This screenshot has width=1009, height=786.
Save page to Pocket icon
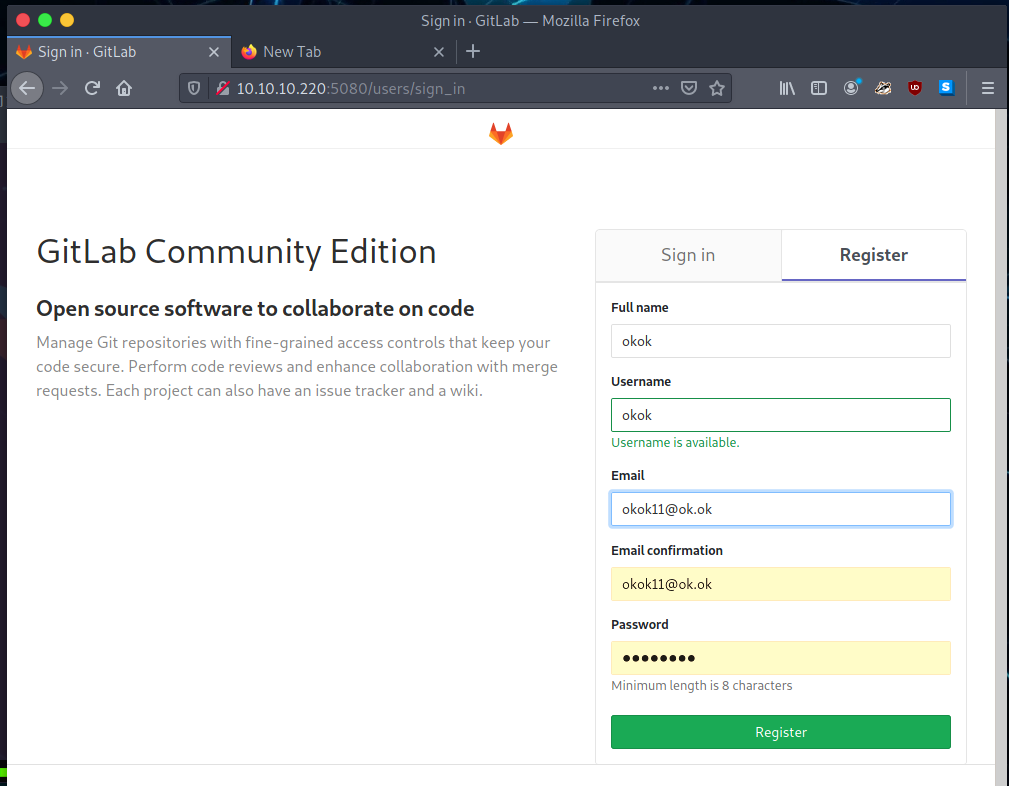(x=689, y=88)
